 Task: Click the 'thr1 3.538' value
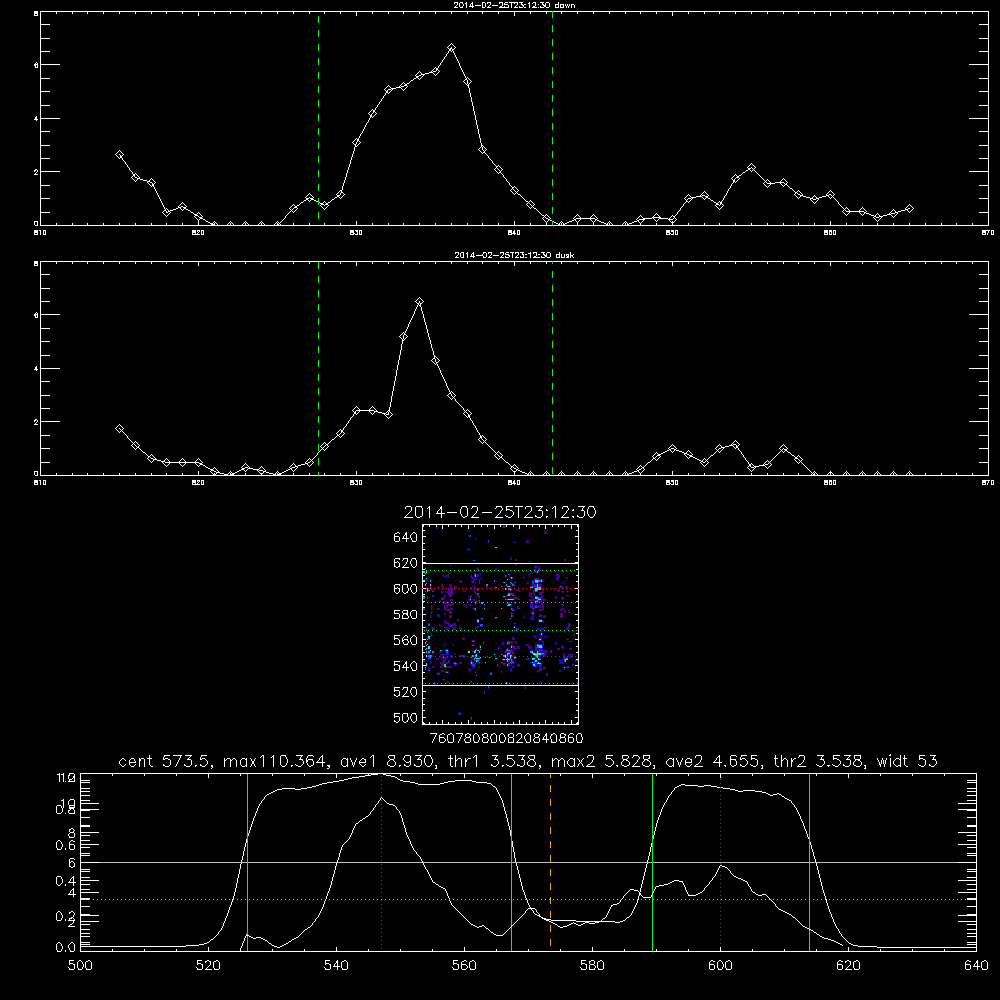494,761
